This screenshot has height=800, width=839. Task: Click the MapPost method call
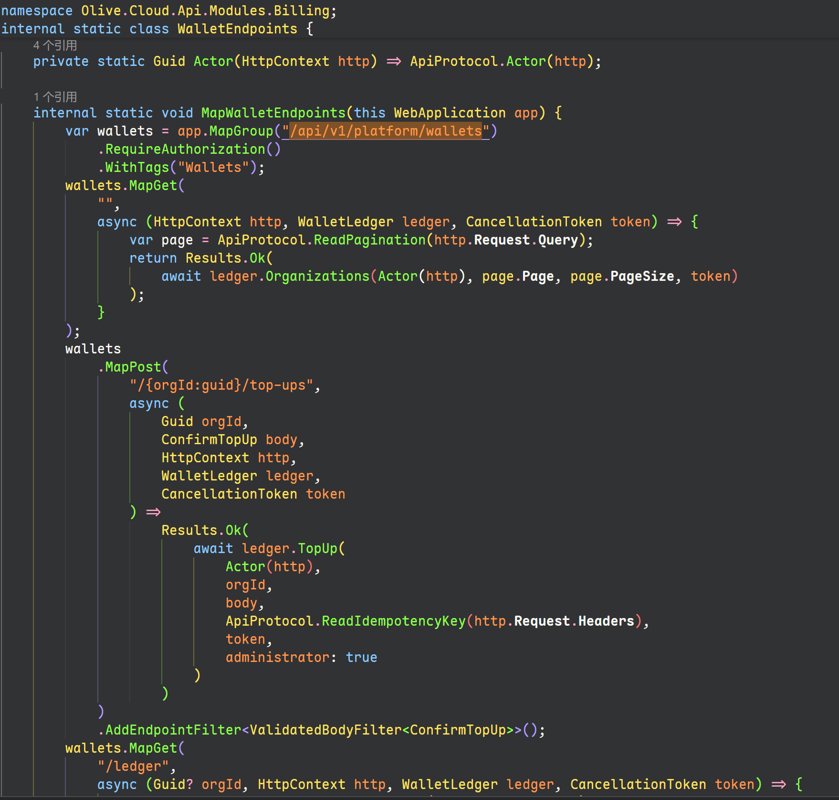tap(133, 367)
